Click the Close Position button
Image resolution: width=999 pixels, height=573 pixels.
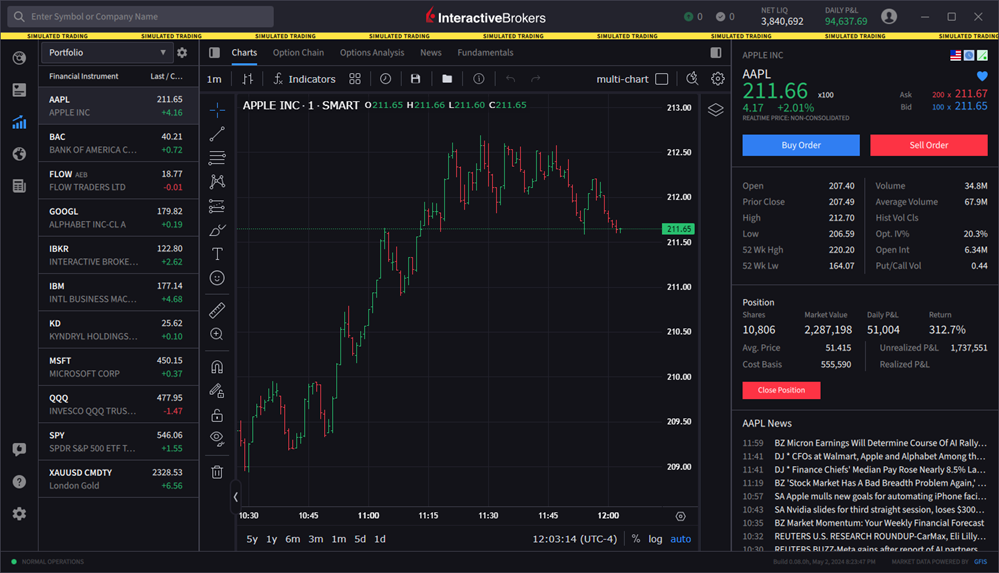(x=781, y=390)
